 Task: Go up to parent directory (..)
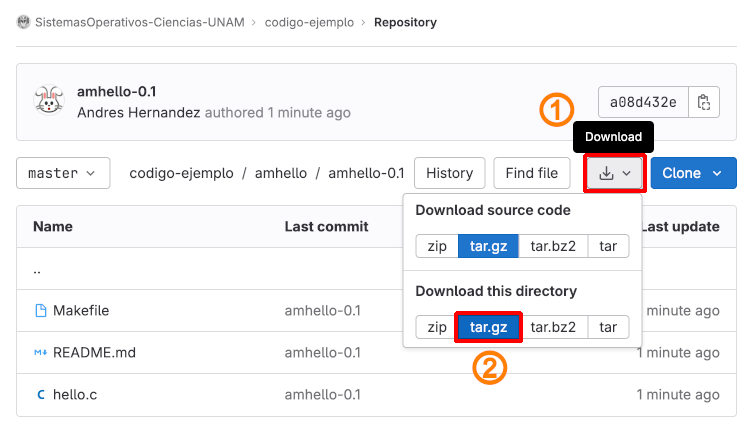[37, 269]
